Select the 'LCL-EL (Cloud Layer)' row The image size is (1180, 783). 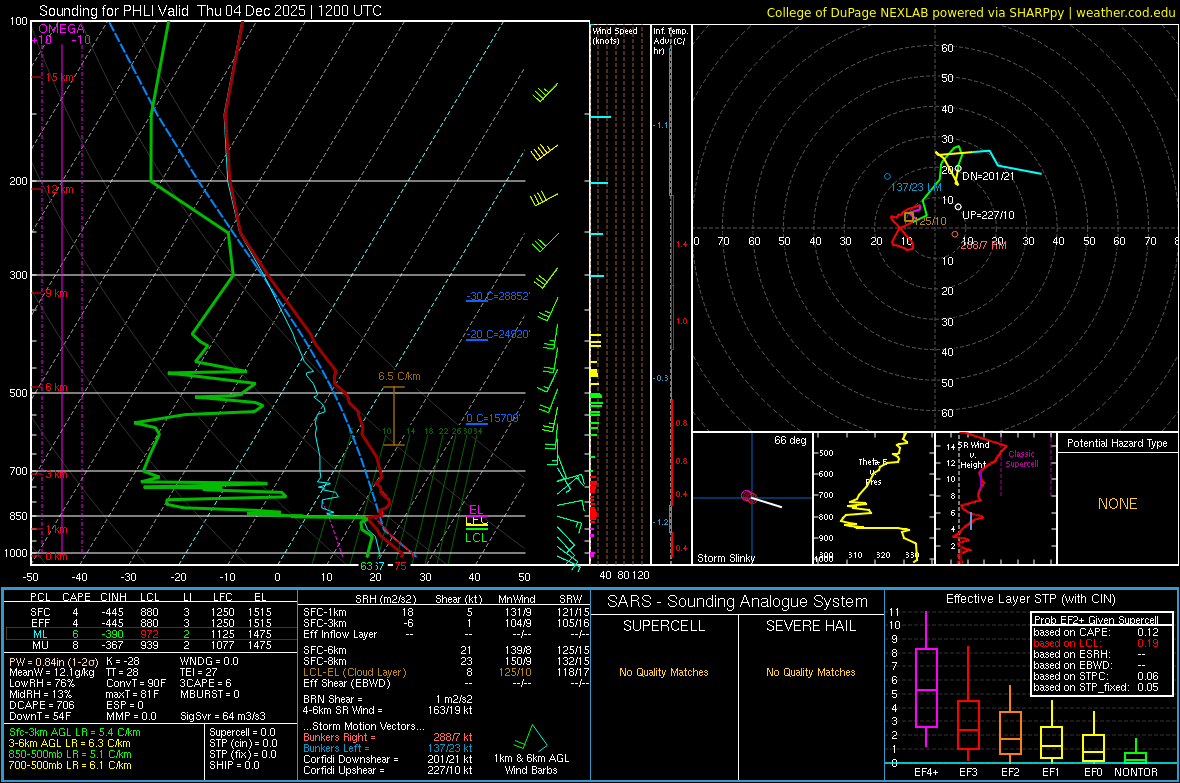tap(446, 672)
